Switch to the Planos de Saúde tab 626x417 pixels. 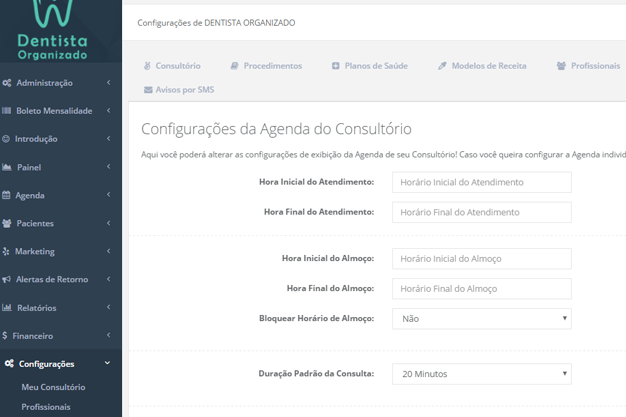click(370, 66)
